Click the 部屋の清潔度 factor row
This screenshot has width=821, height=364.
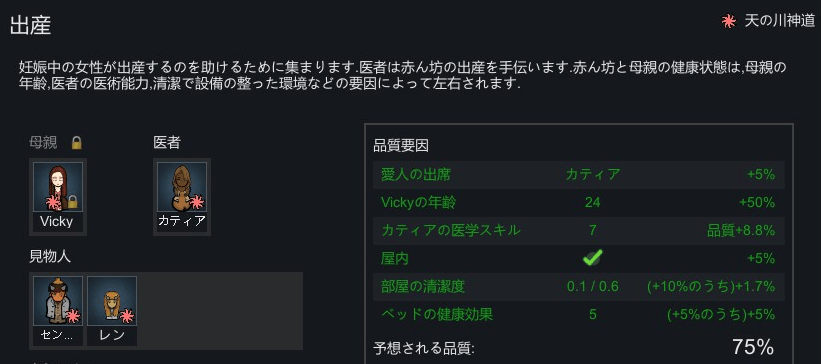click(x=579, y=286)
